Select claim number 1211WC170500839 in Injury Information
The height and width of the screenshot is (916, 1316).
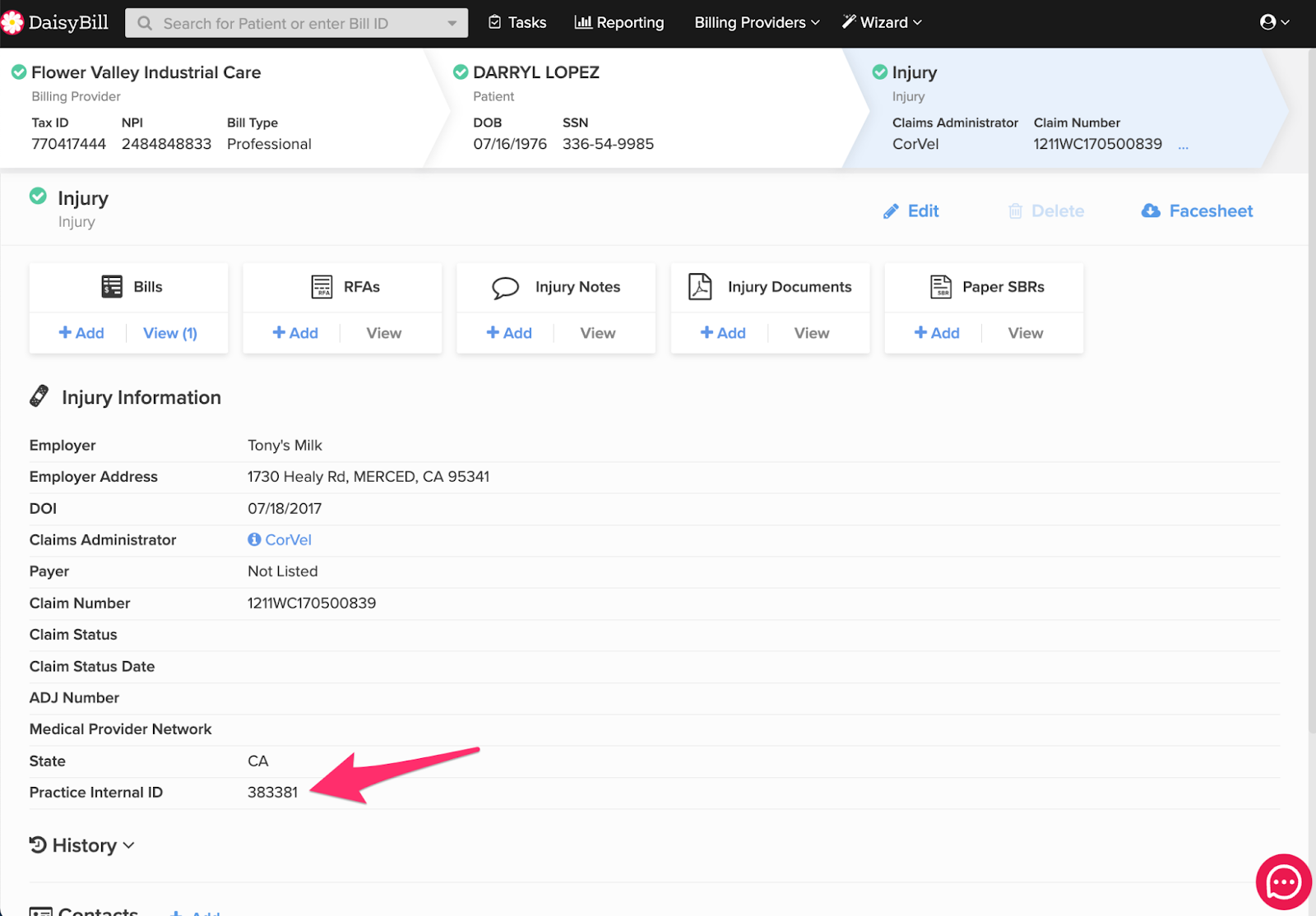(312, 604)
